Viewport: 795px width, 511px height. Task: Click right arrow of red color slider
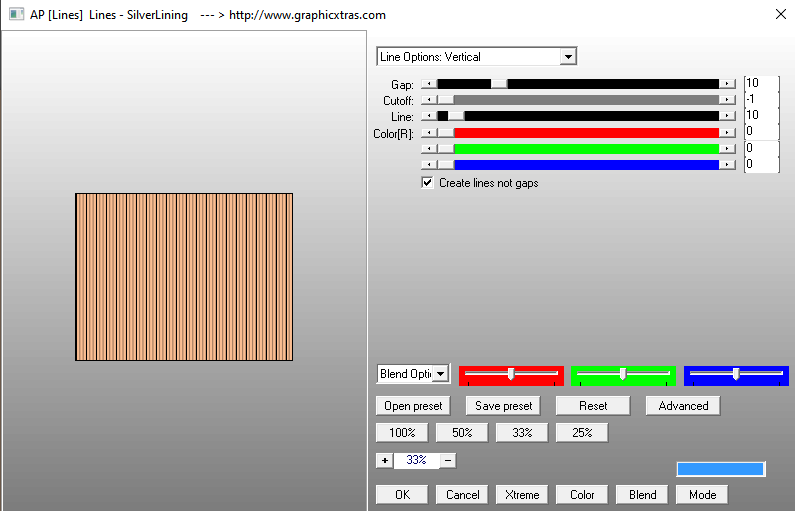(x=727, y=132)
